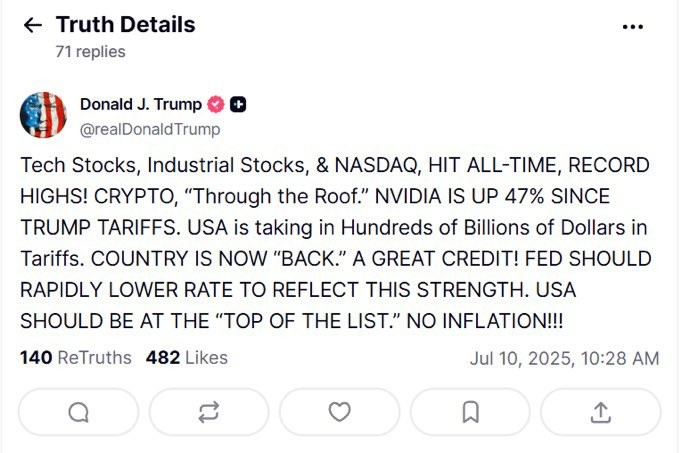Click the reply speech bubble icon
Screen dimensions: 682x453
(x=79, y=412)
